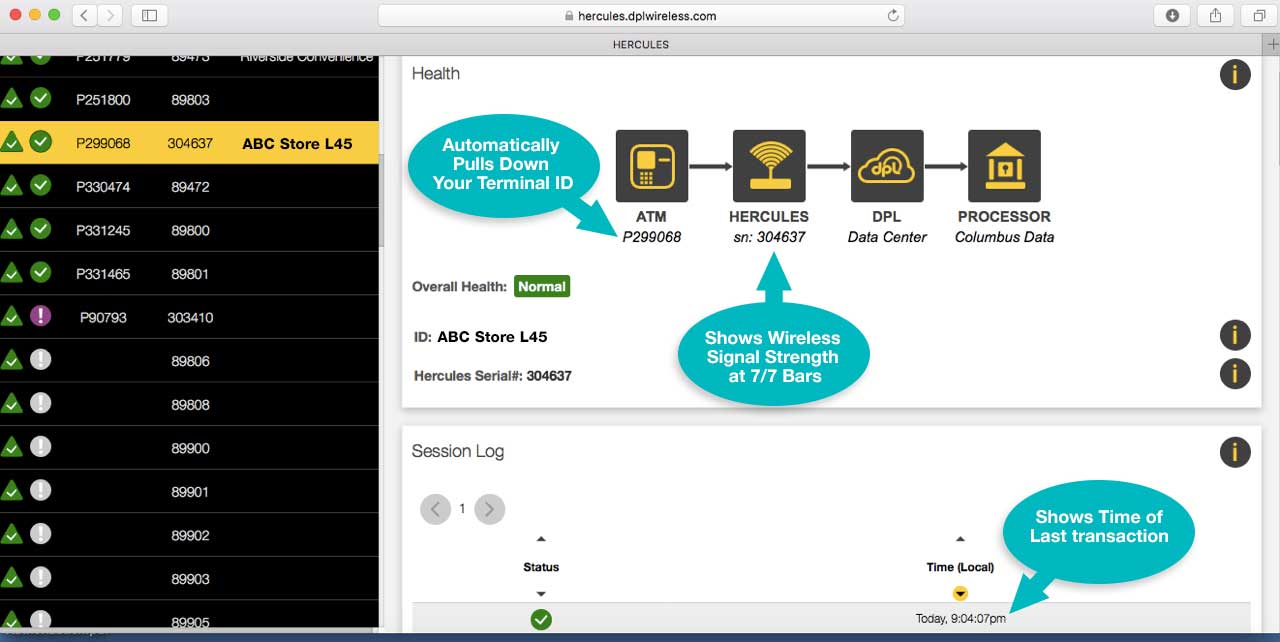Open info icon beside Session Log heading

pyautogui.click(x=1235, y=451)
